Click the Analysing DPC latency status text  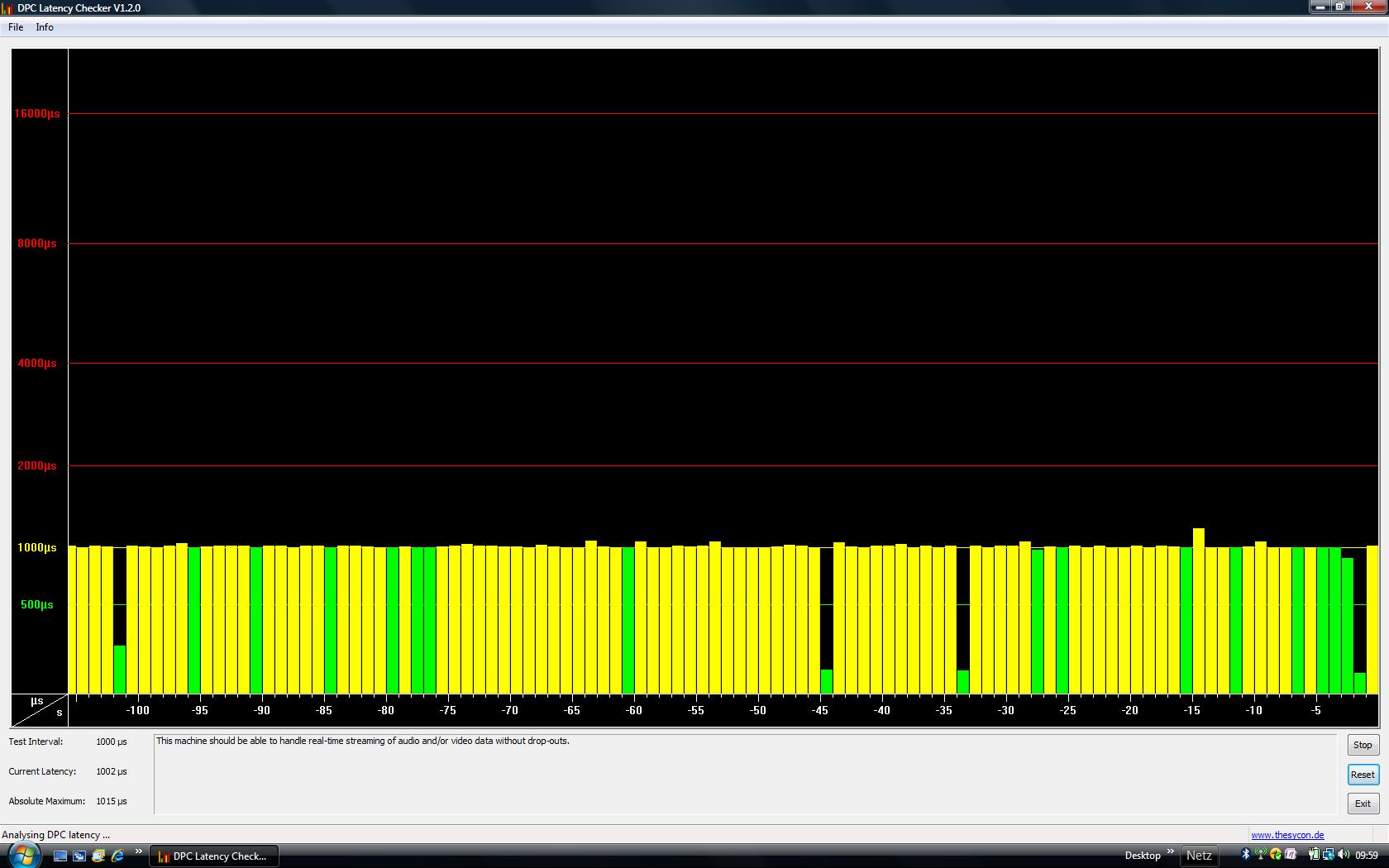pos(55,835)
